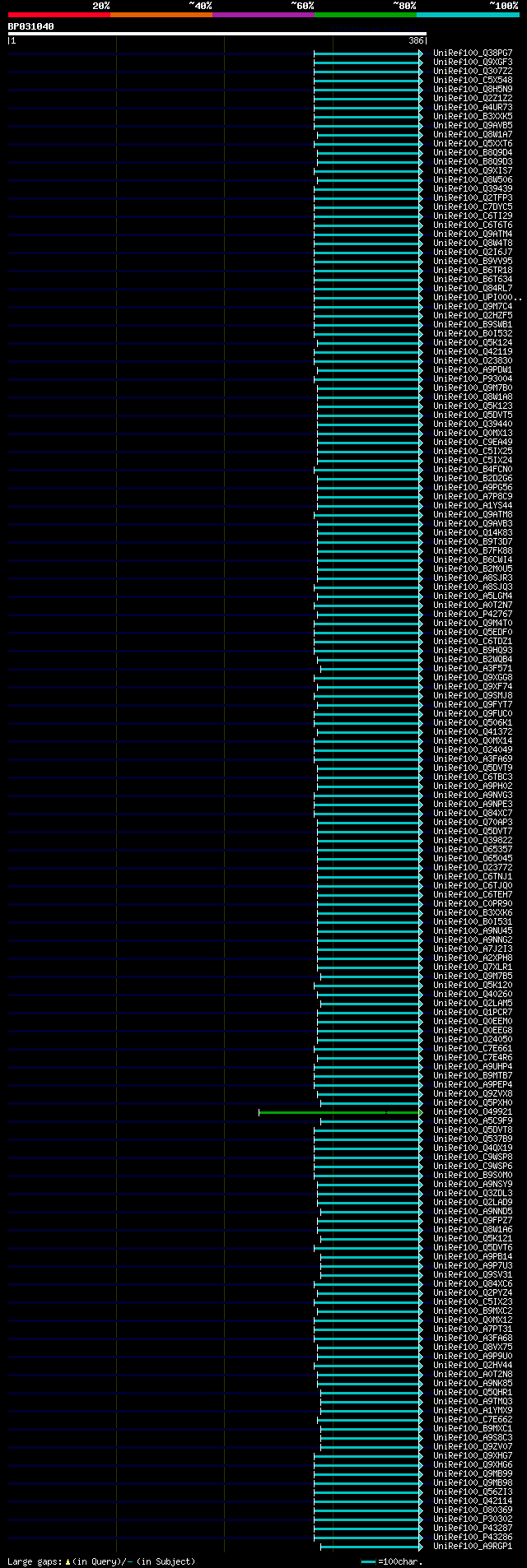Click the purple ~60% identity legend segment
The width and height of the screenshot is (527, 1568).
click(263, 15)
